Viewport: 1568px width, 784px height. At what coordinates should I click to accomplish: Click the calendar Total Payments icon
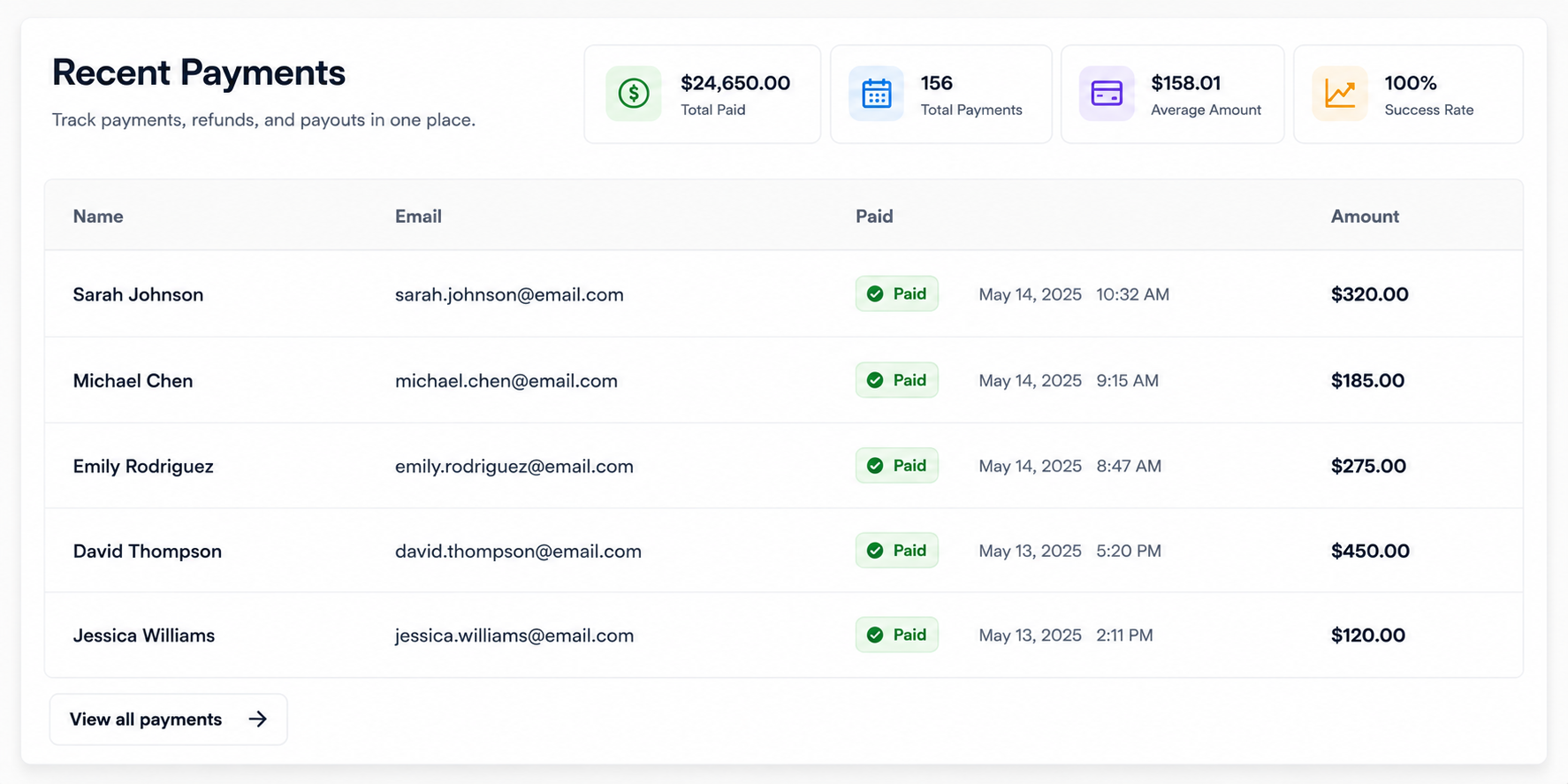click(x=877, y=94)
